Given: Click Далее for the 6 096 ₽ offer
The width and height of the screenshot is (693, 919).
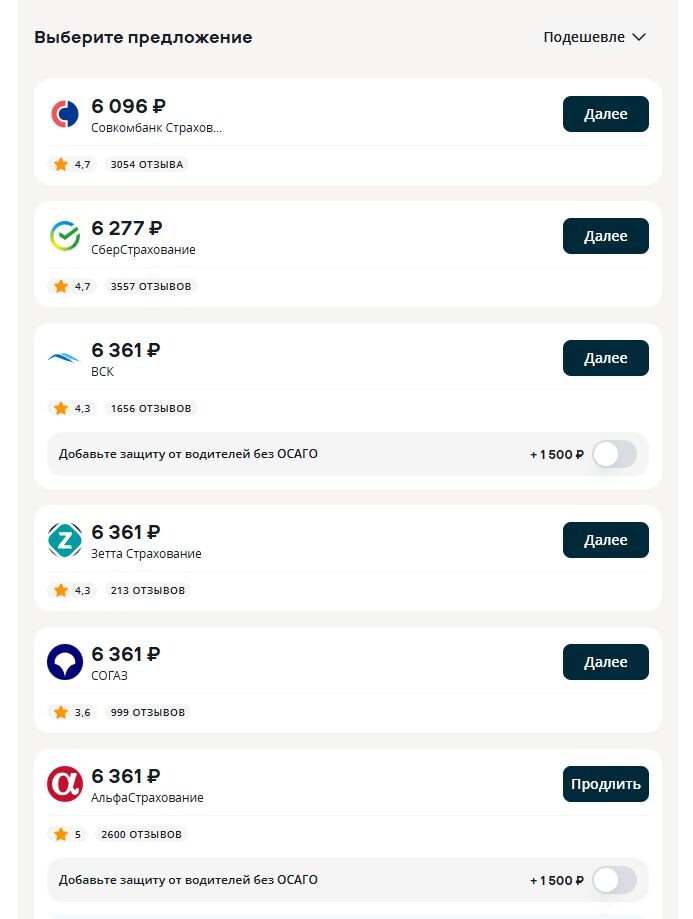Looking at the screenshot, I should click(x=606, y=114).
